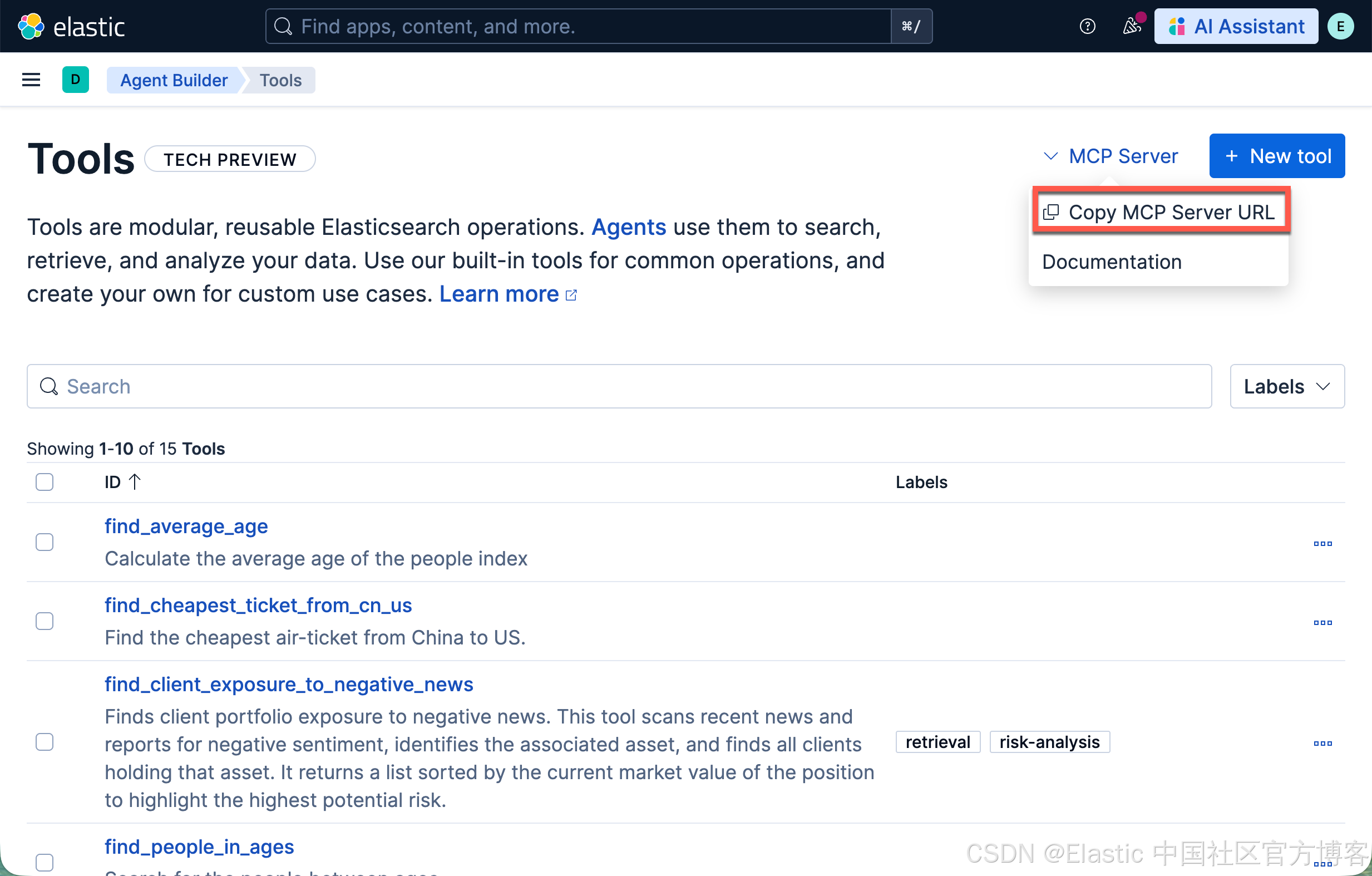Screen dimensions: 1372x876
Task: Click the New tool button
Action: (1277, 156)
